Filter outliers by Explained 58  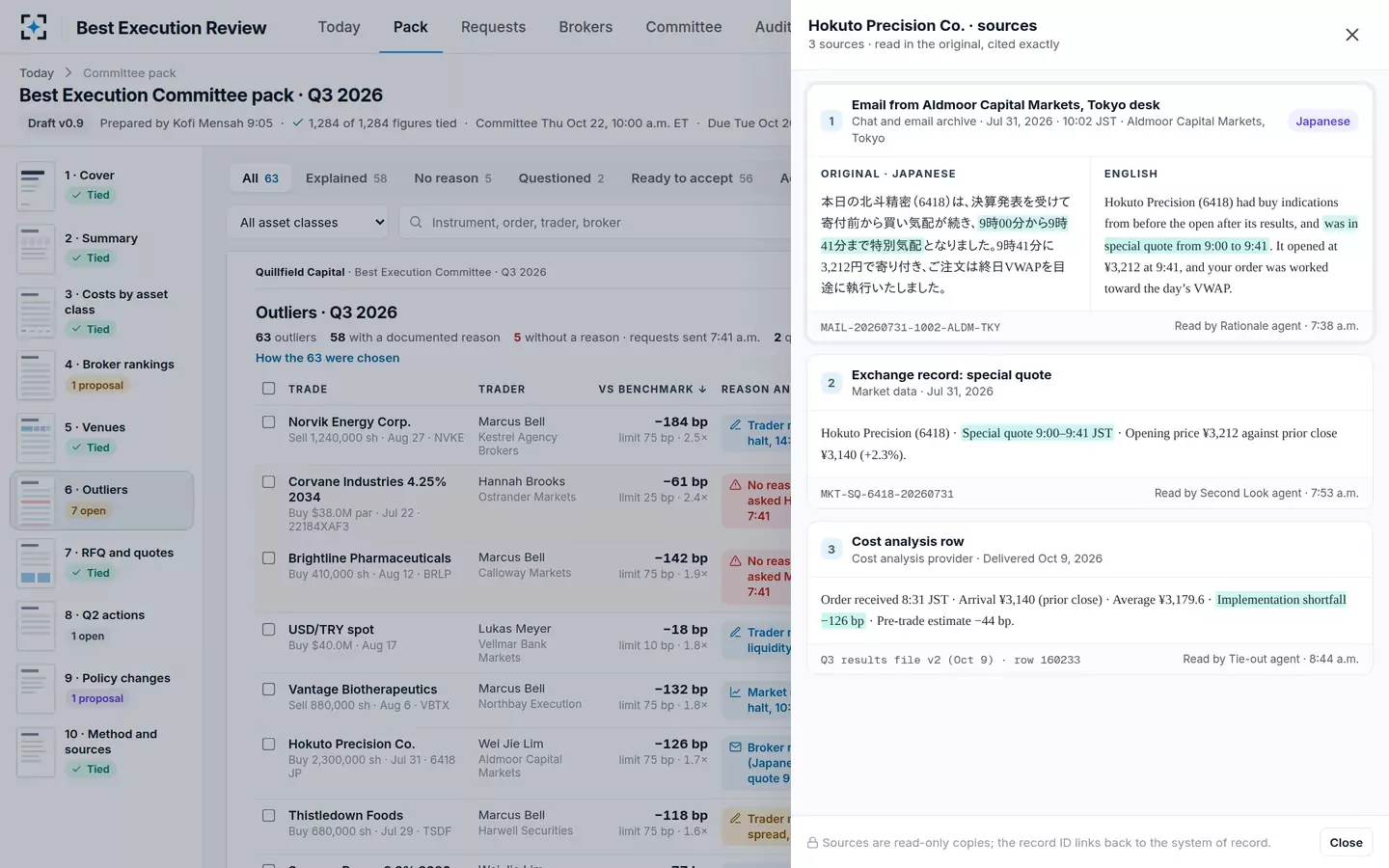point(346,178)
